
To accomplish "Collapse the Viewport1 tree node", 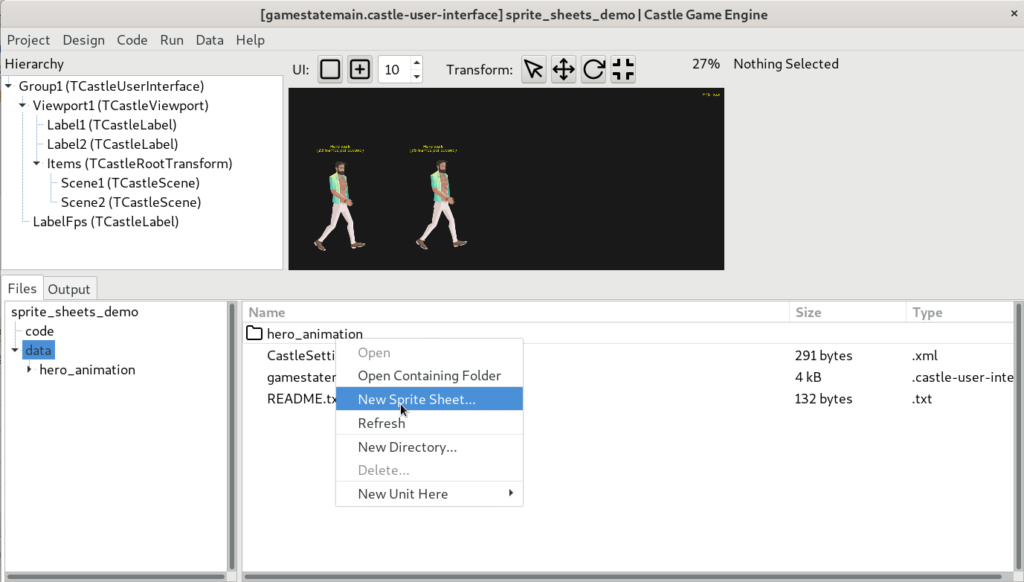I will click(23, 105).
